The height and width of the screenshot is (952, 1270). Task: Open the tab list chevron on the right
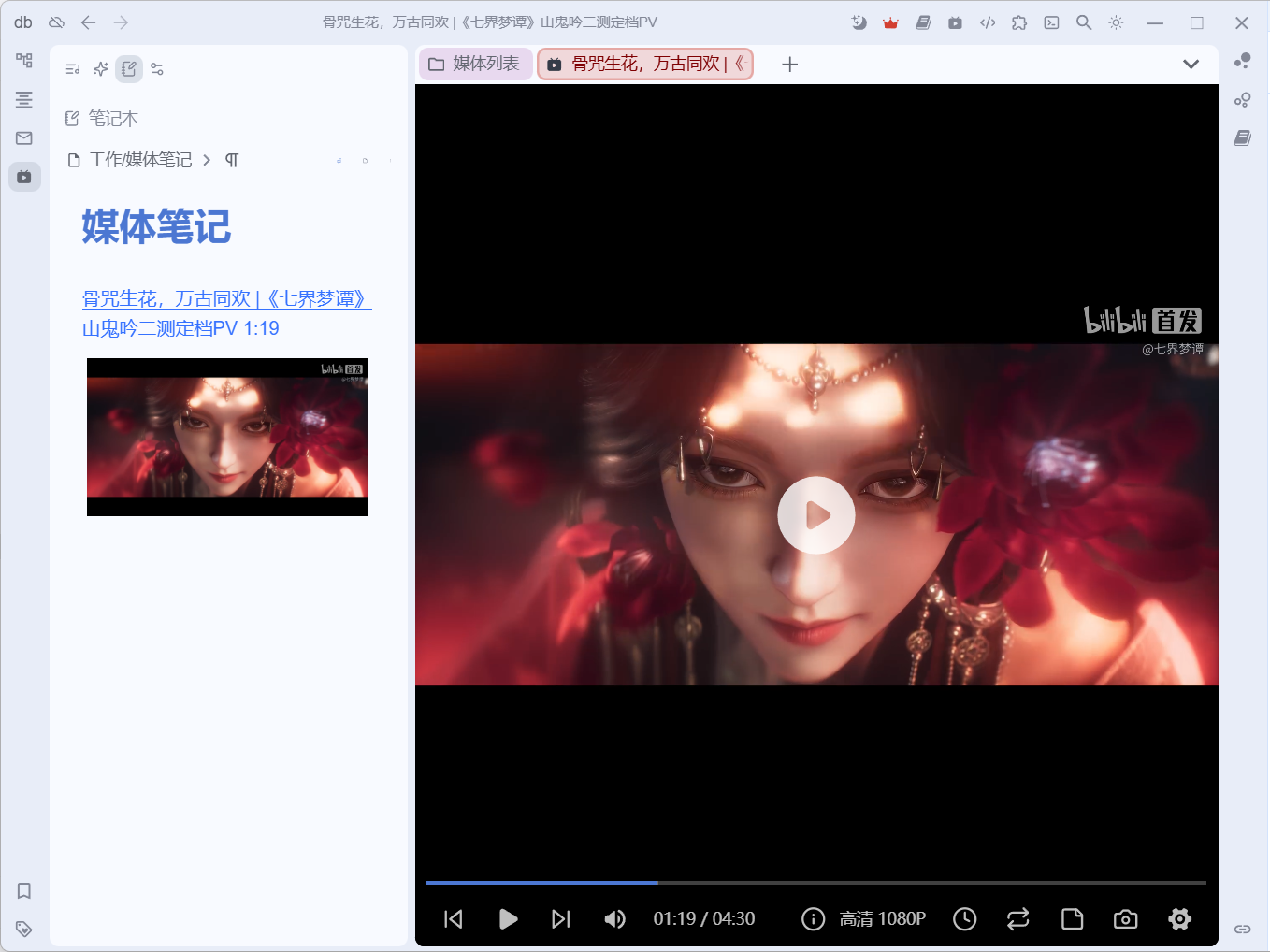coord(1191,64)
